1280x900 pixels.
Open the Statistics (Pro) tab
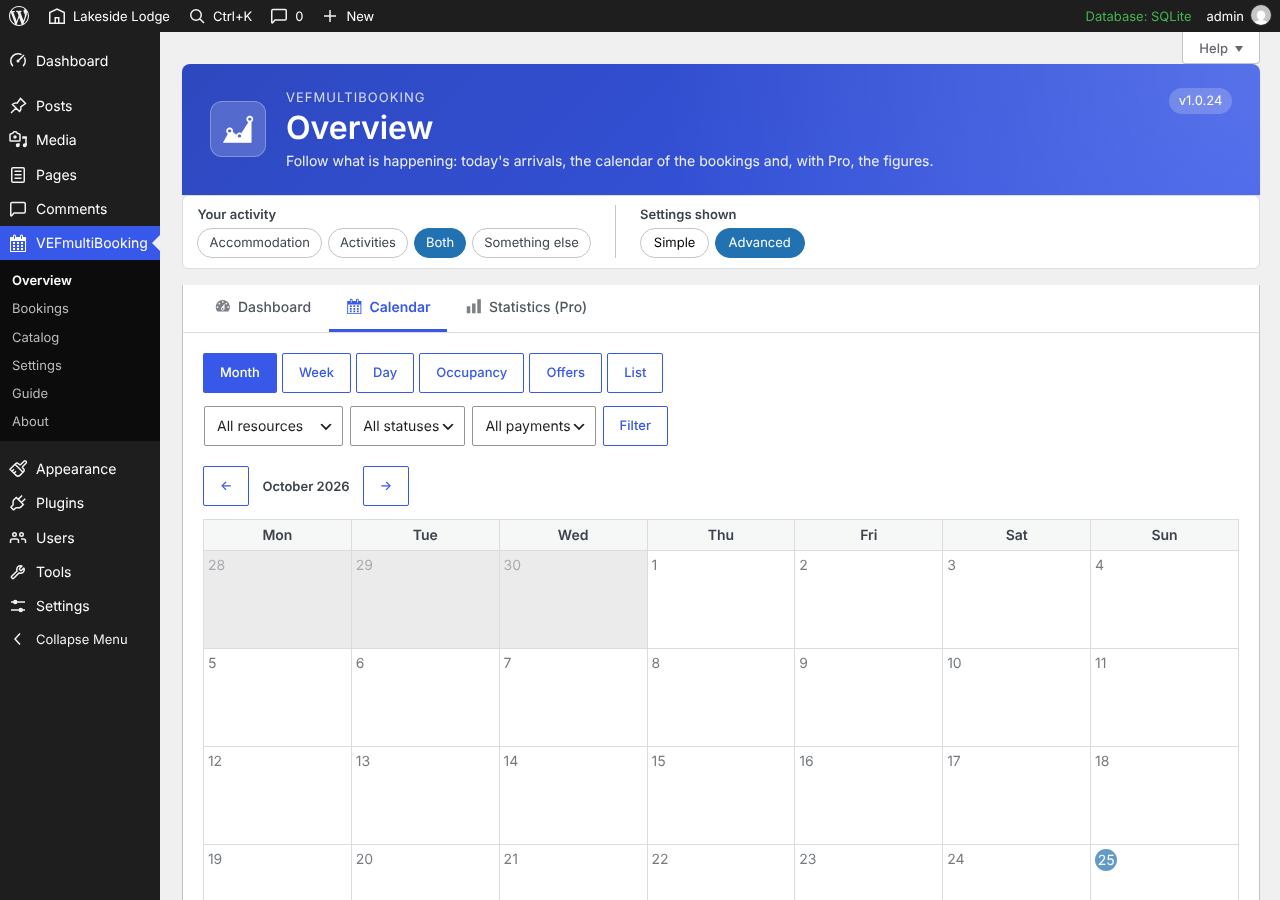(x=526, y=307)
